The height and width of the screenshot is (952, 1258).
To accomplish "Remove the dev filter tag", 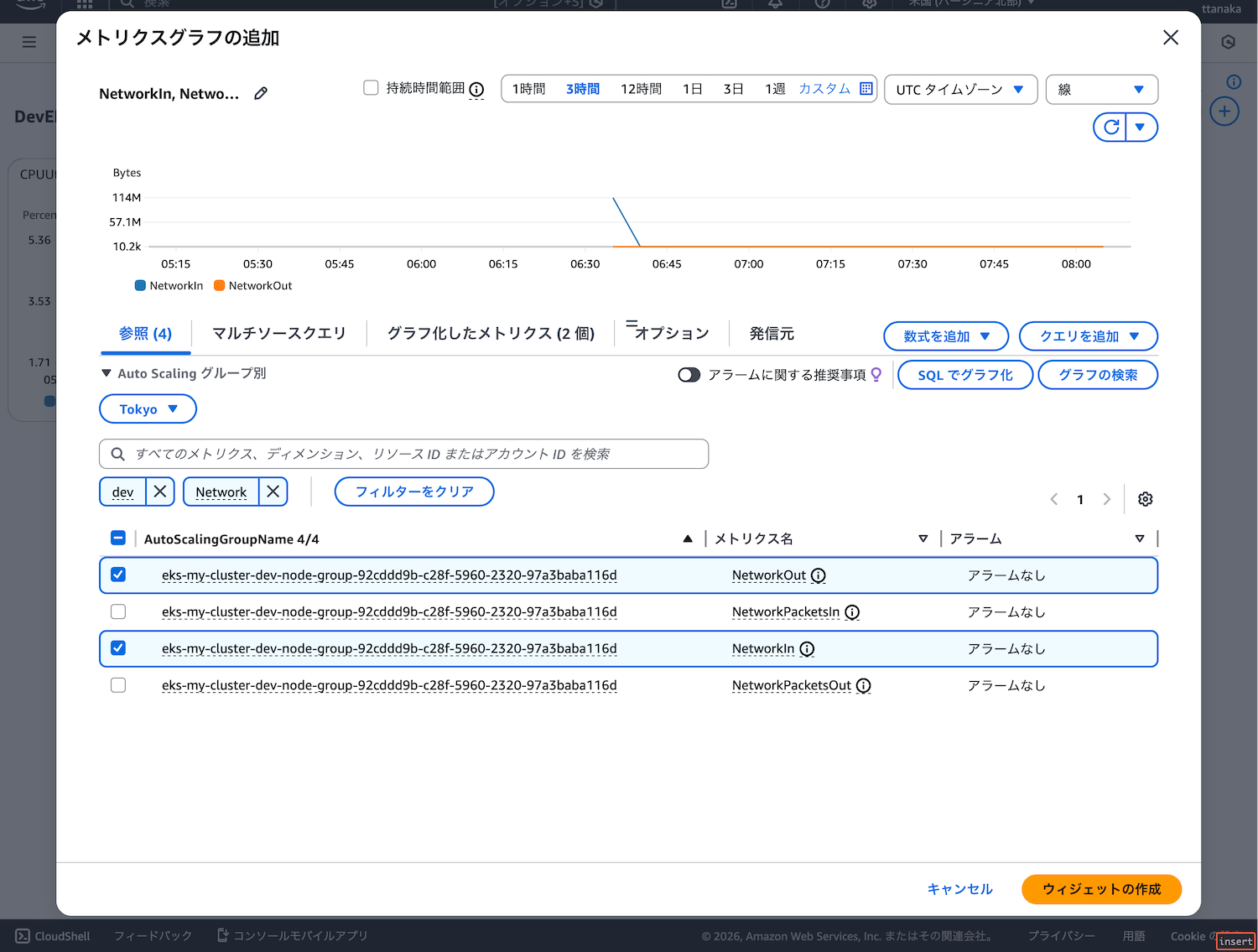I will click(160, 492).
